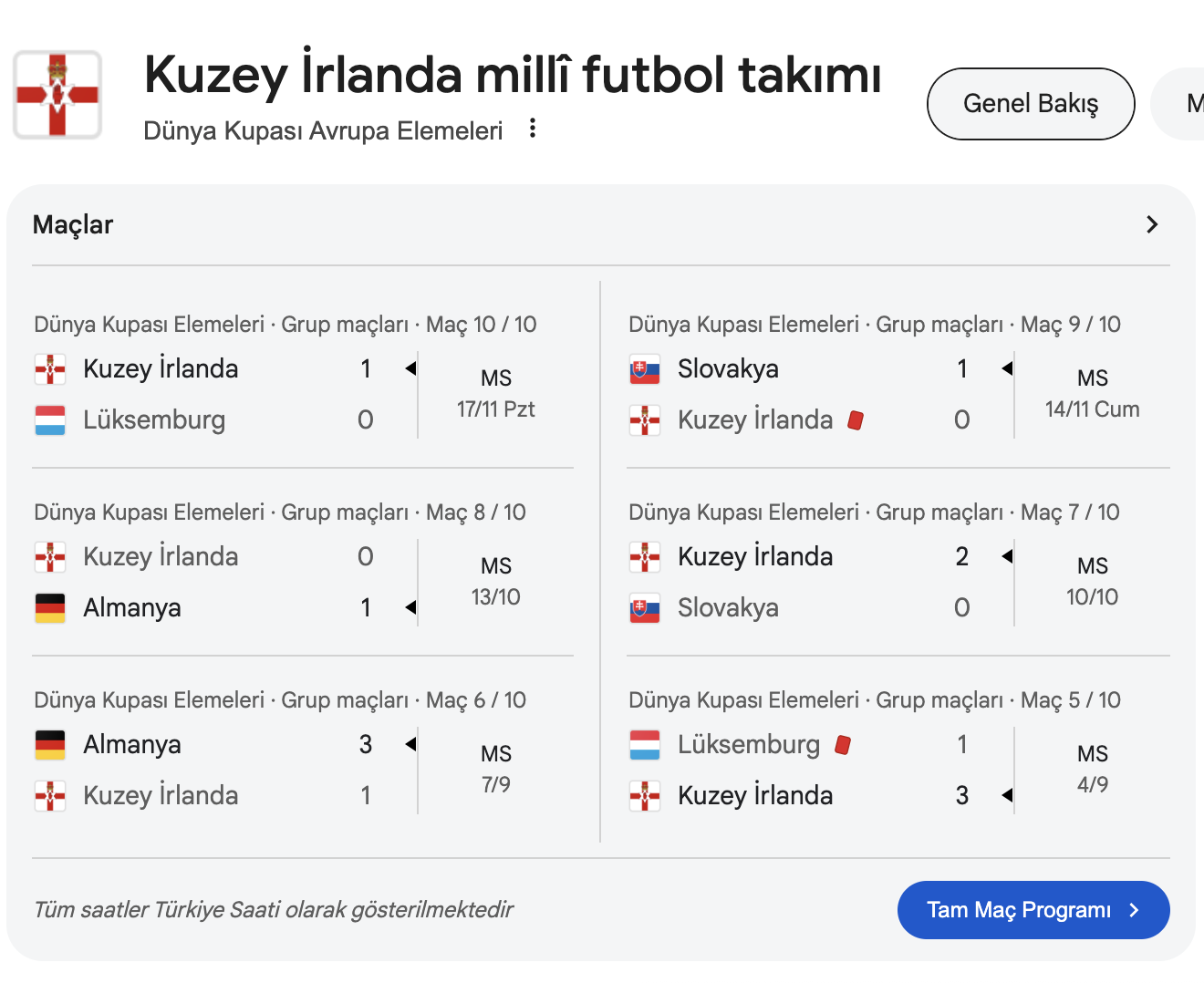Click Slovakia flag in match 9 row

[645, 369]
